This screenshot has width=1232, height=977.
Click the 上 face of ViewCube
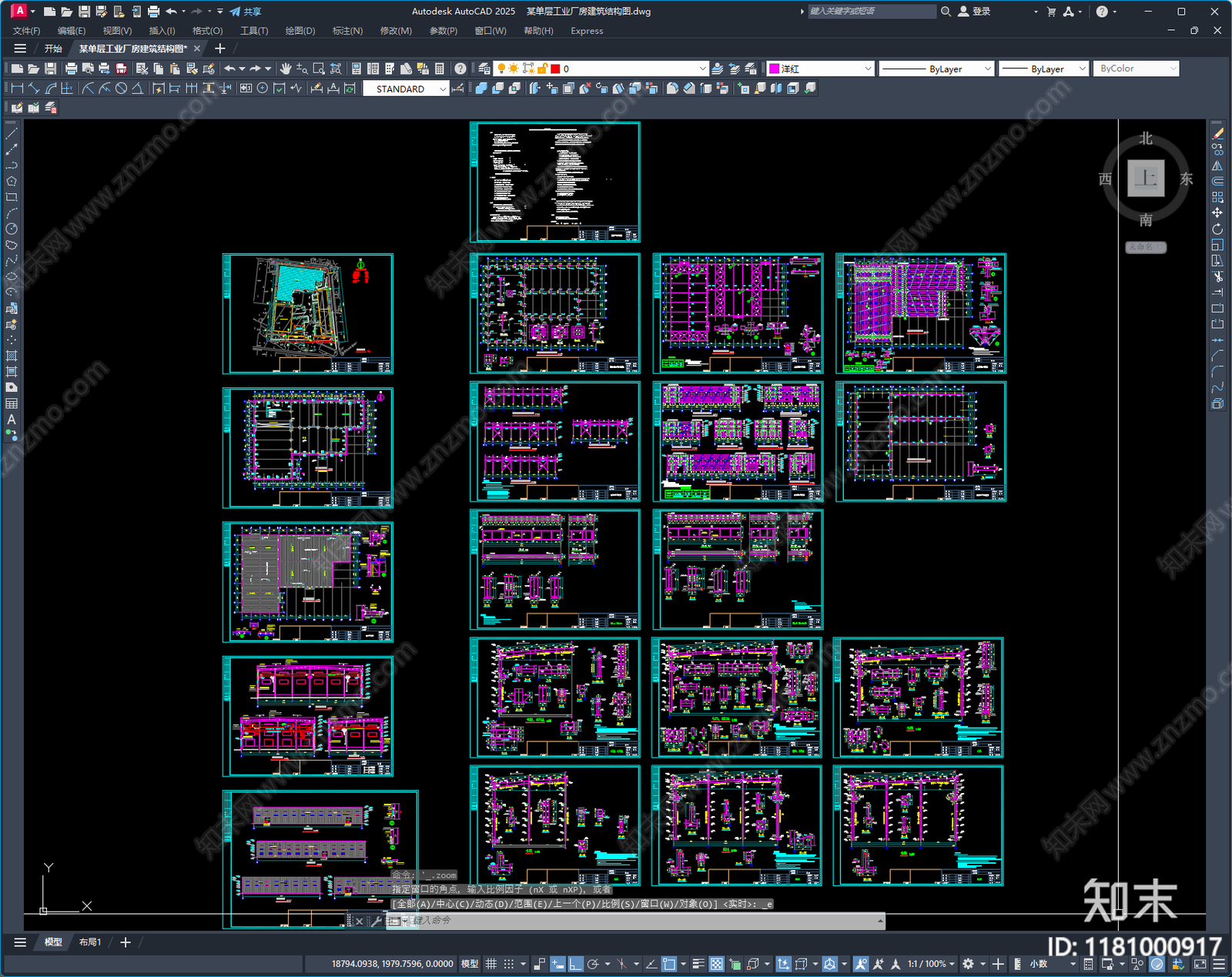pyautogui.click(x=1146, y=179)
